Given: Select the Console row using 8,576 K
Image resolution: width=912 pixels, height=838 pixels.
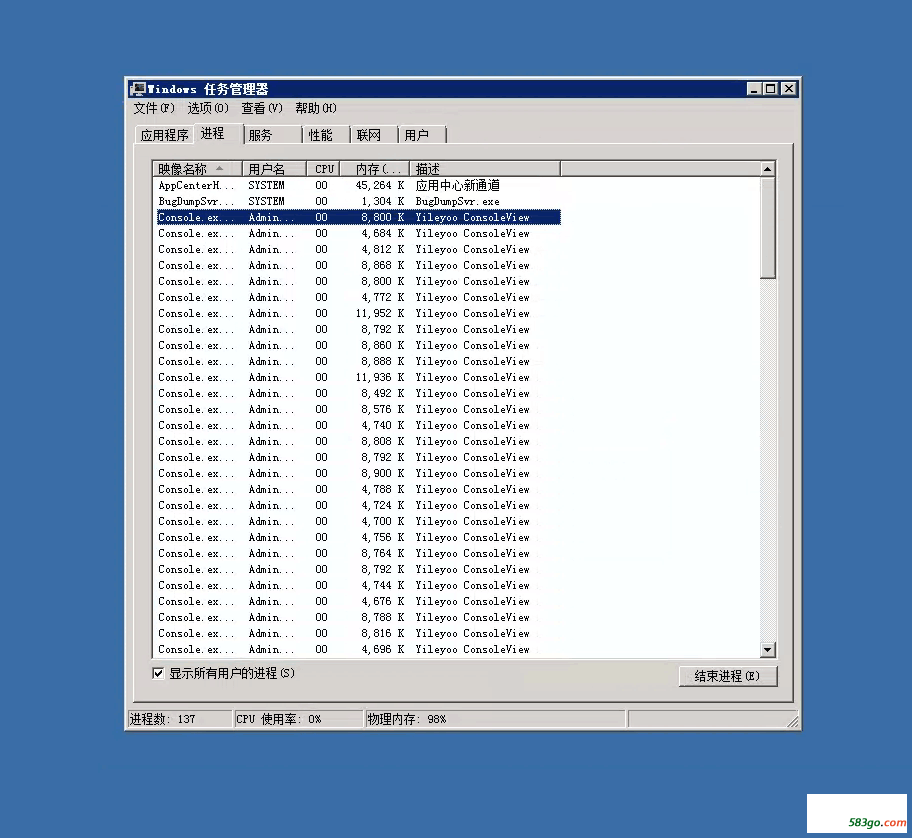Looking at the screenshot, I should [359, 409].
